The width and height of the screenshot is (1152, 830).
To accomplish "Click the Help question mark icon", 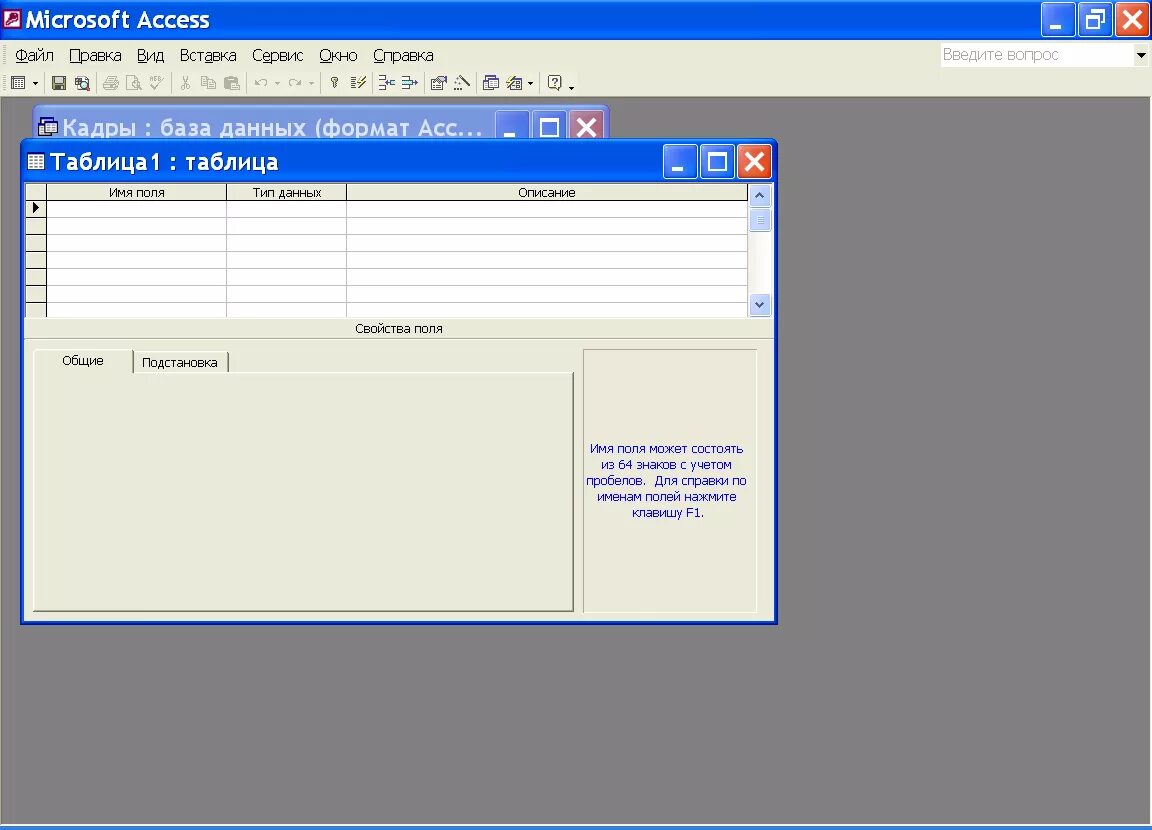I will (555, 83).
